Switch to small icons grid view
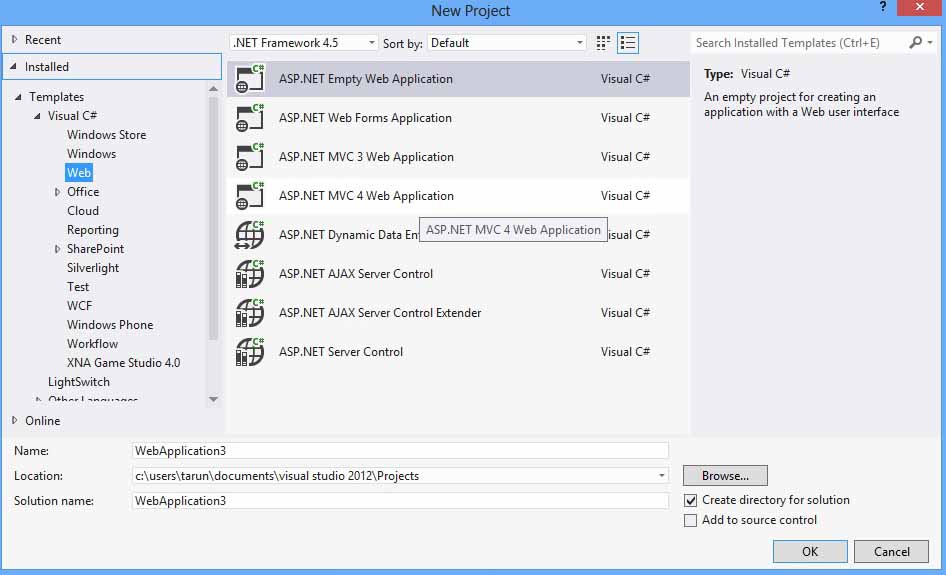Image resolution: width=946 pixels, height=575 pixels. coord(603,43)
